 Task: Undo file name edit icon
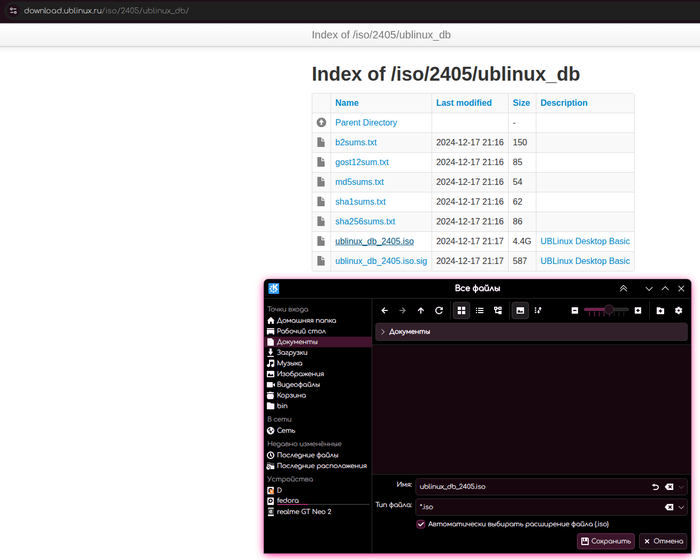click(655, 487)
